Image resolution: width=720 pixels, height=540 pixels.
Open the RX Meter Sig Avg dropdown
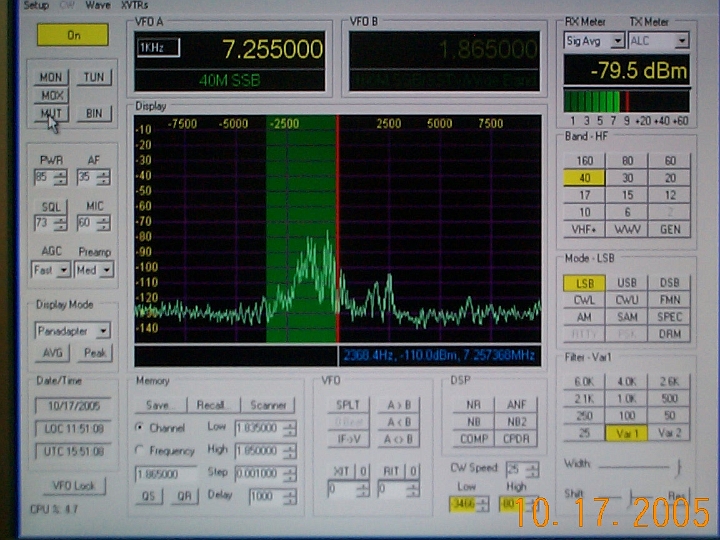(x=594, y=41)
